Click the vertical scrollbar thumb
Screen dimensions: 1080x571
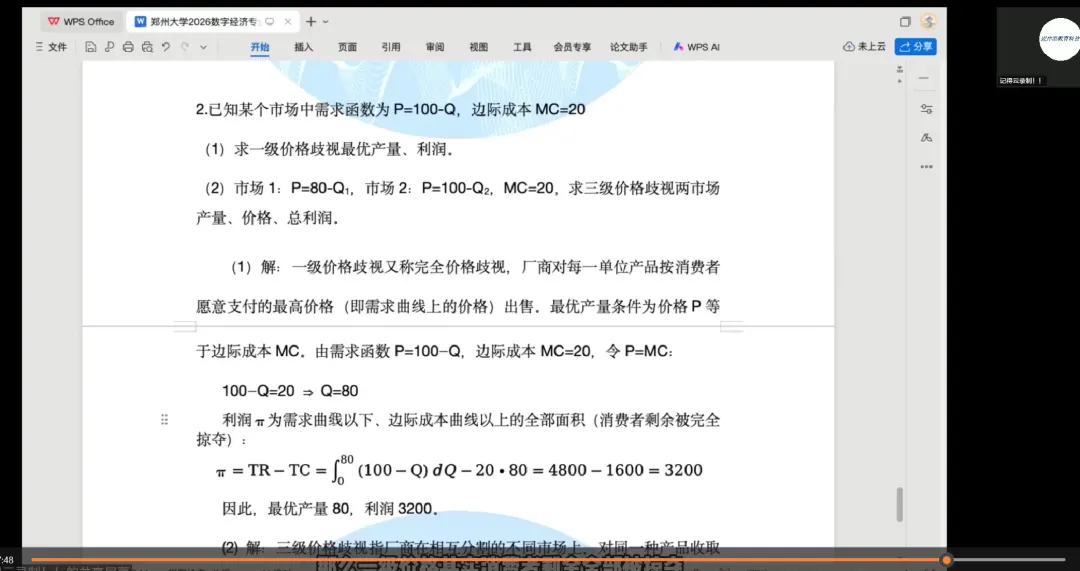[x=899, y=505]
